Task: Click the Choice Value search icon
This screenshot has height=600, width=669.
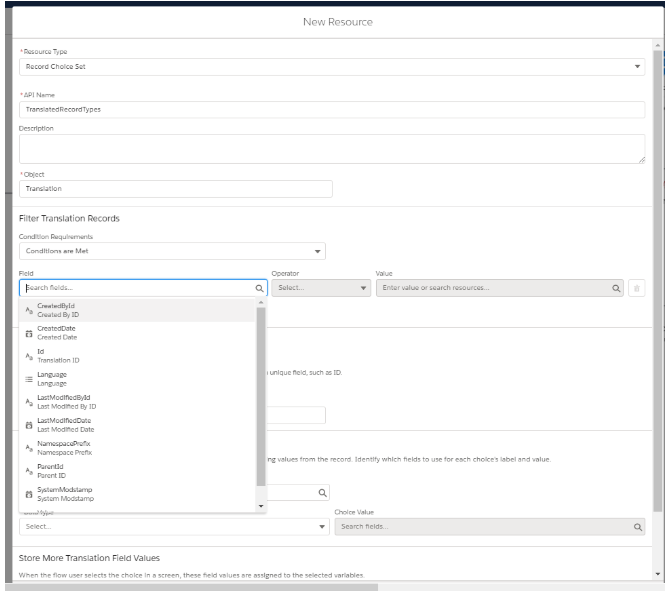Action: [637, 525]
